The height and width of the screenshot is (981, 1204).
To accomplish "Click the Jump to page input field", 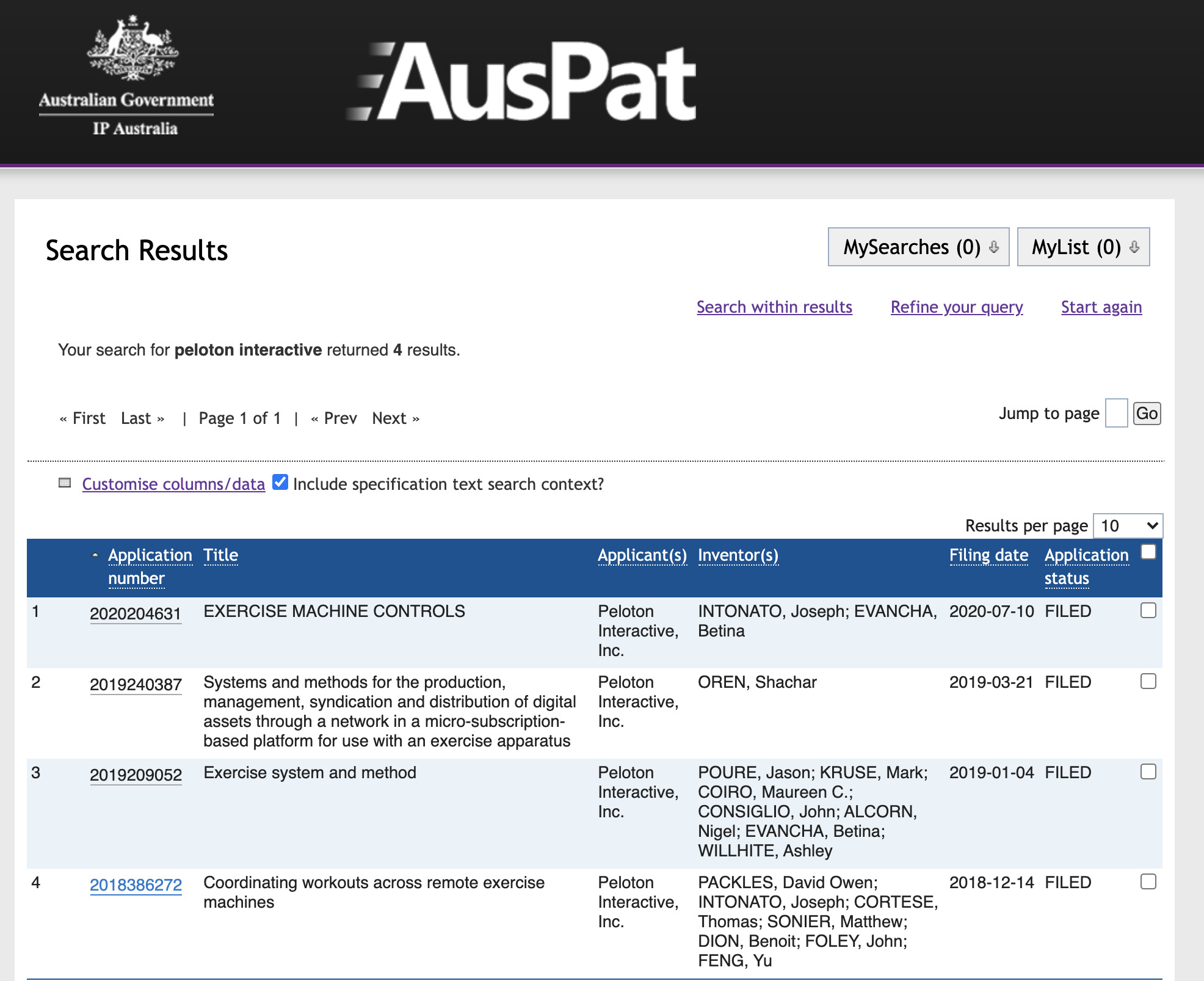I will [1115, 414].
